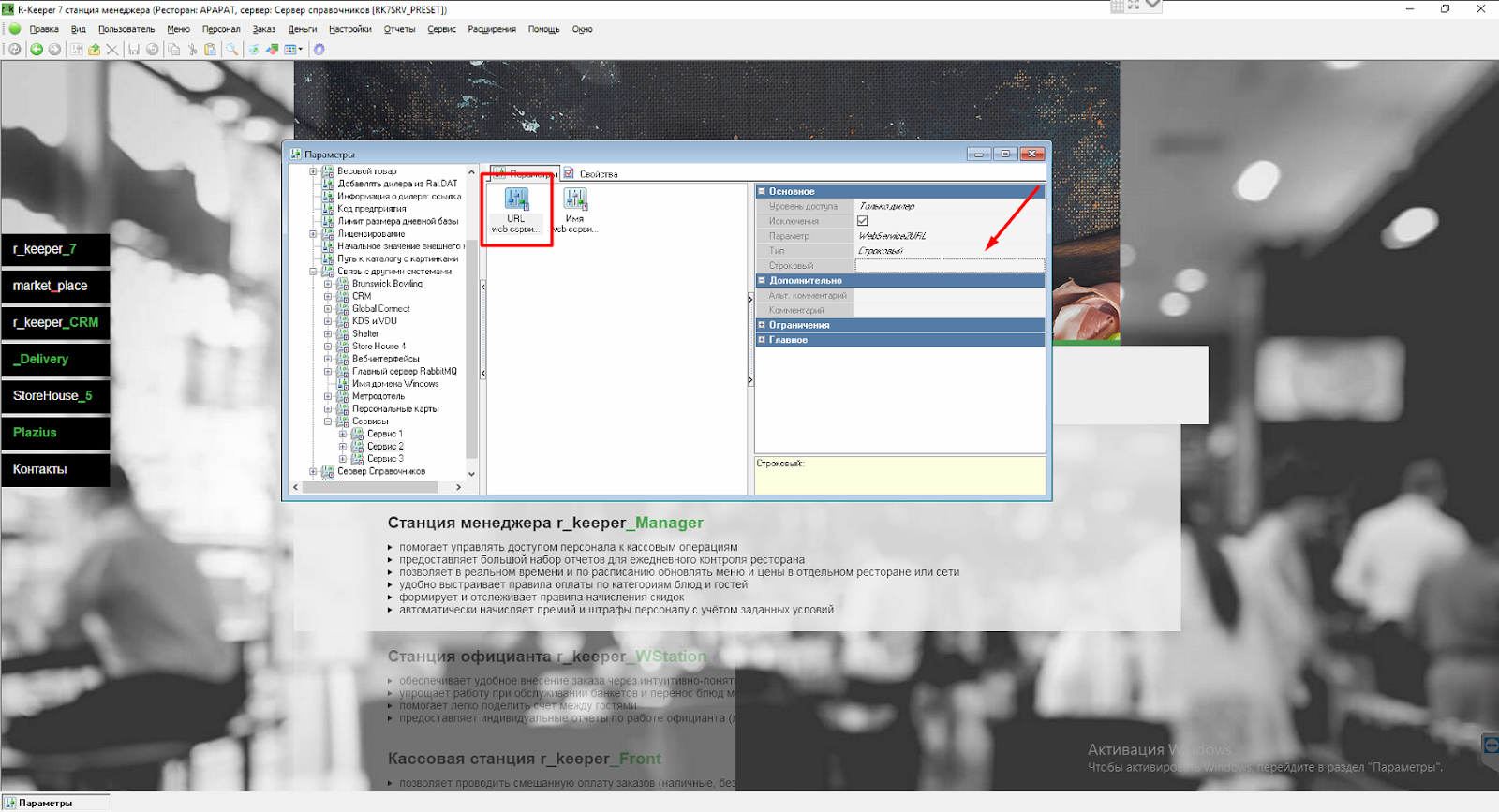The height and width of the screenshot is (812, 1499).
Task: Click the tree's vertical scrollbar down arrow
Action: (471, 474)
